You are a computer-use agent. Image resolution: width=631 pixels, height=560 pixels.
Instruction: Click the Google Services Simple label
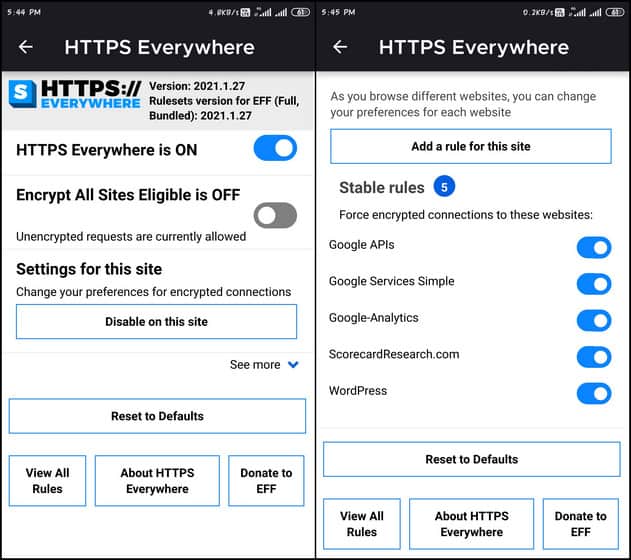392,281
